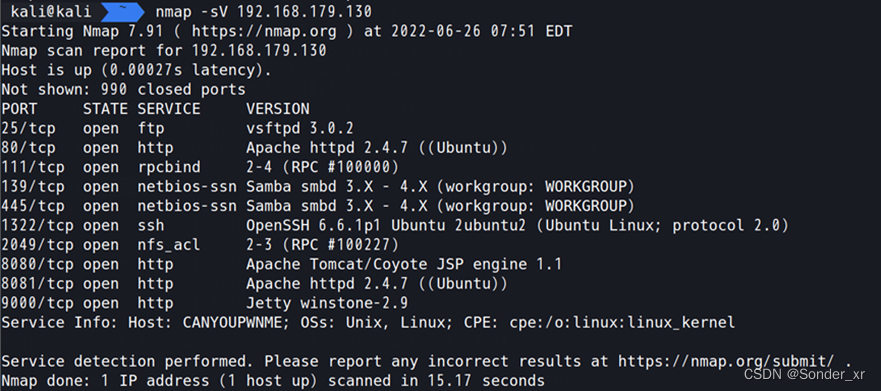Select the 80/tcp Apache httpd line

pos(255,148)
